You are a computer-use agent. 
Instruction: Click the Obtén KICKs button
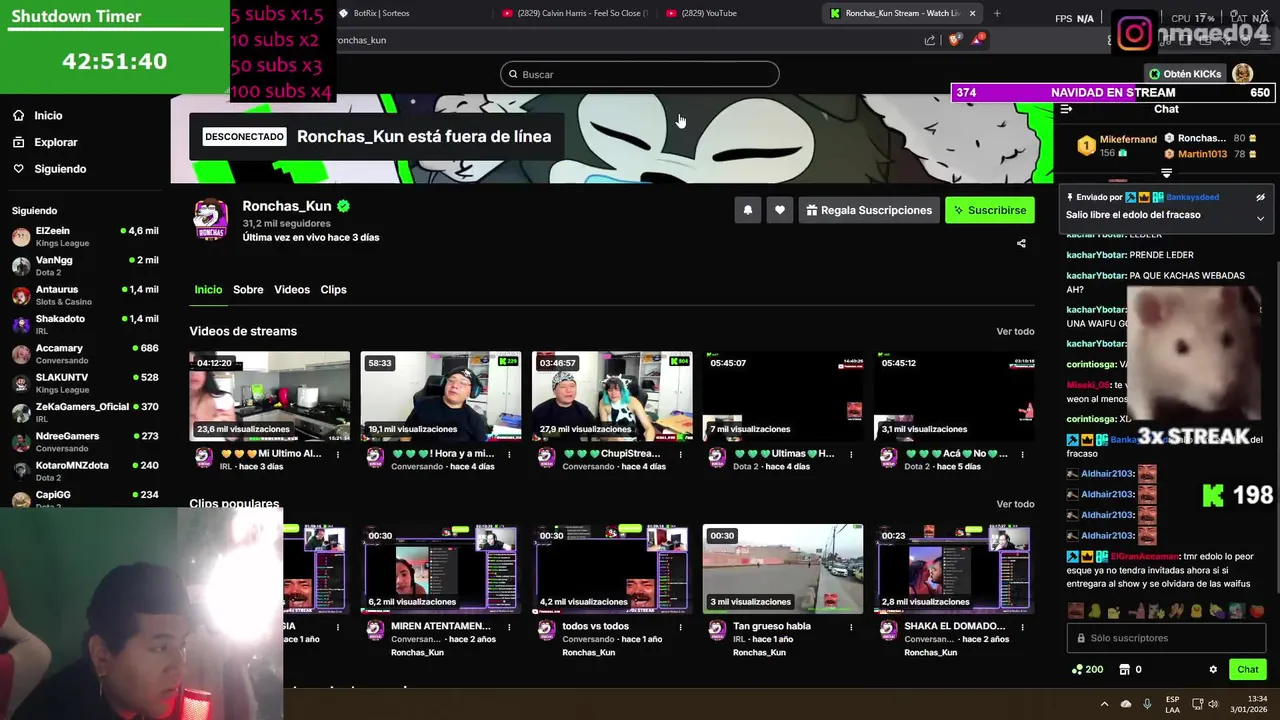[x=1186, y=74]
